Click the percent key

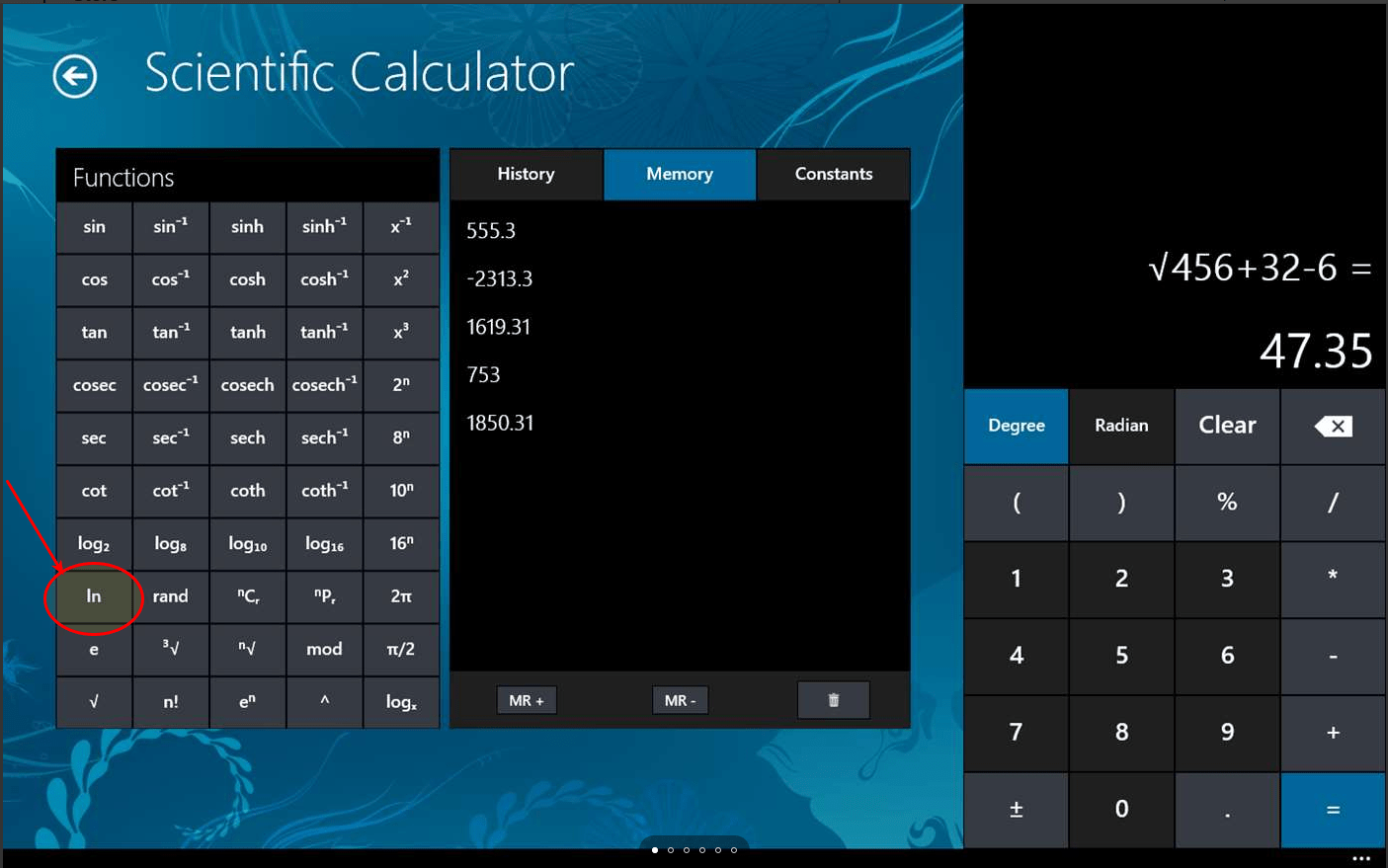click(x=1227, y=502)
